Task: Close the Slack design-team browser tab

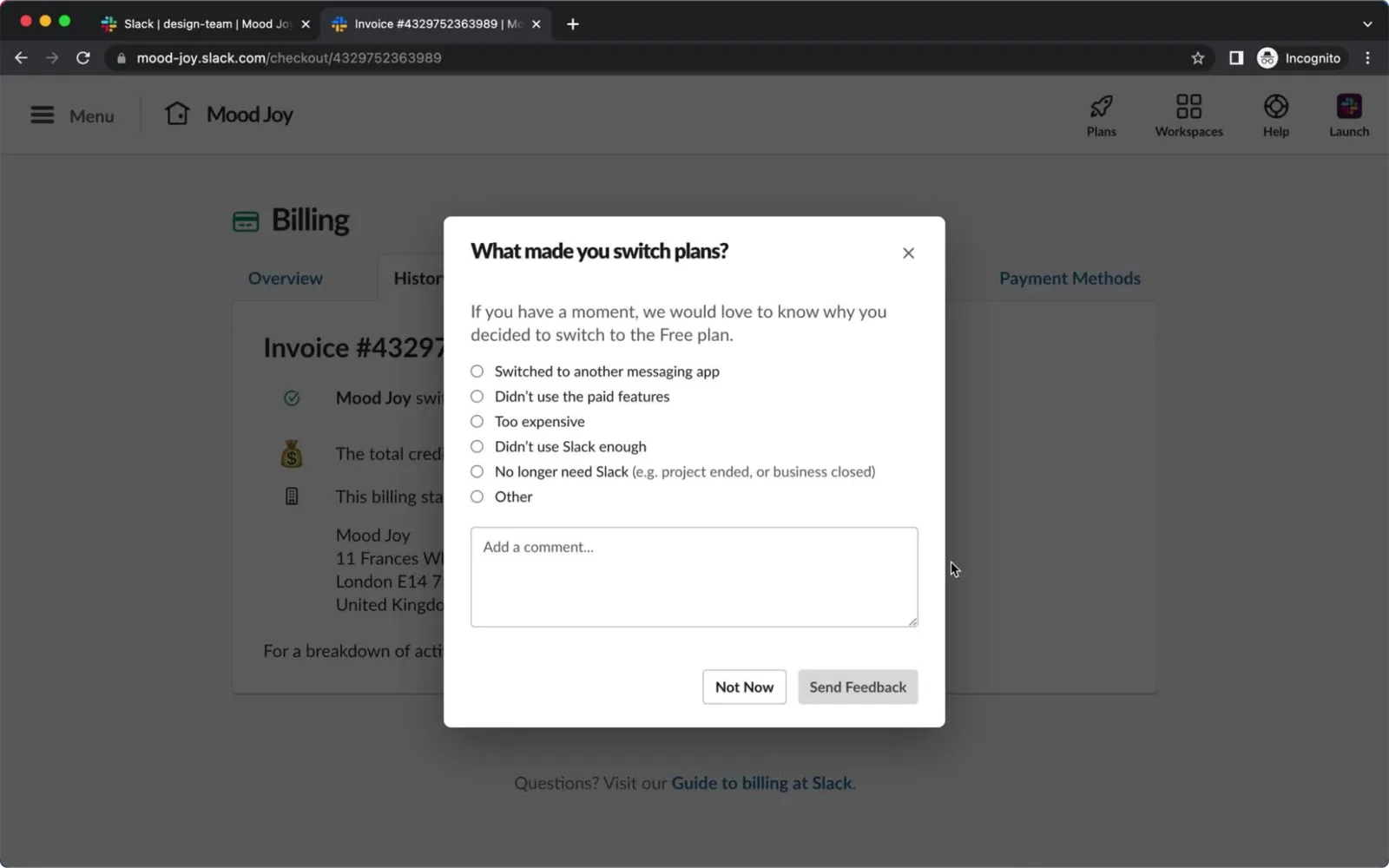Action: (306, 24)
